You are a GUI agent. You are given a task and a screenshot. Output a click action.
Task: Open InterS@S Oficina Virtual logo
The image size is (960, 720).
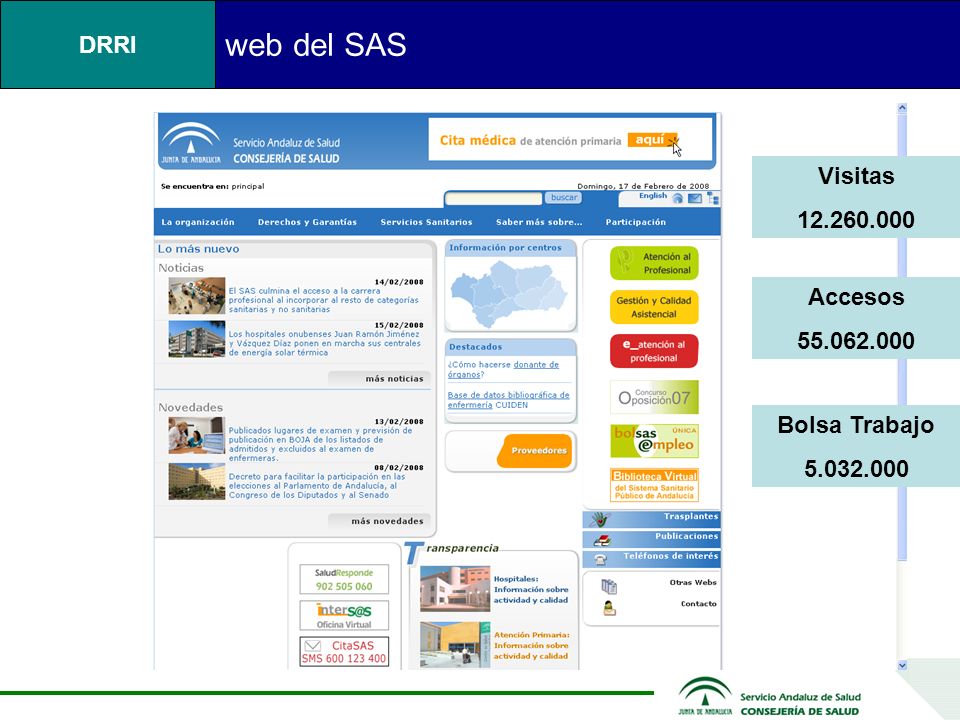coord(344,615)
